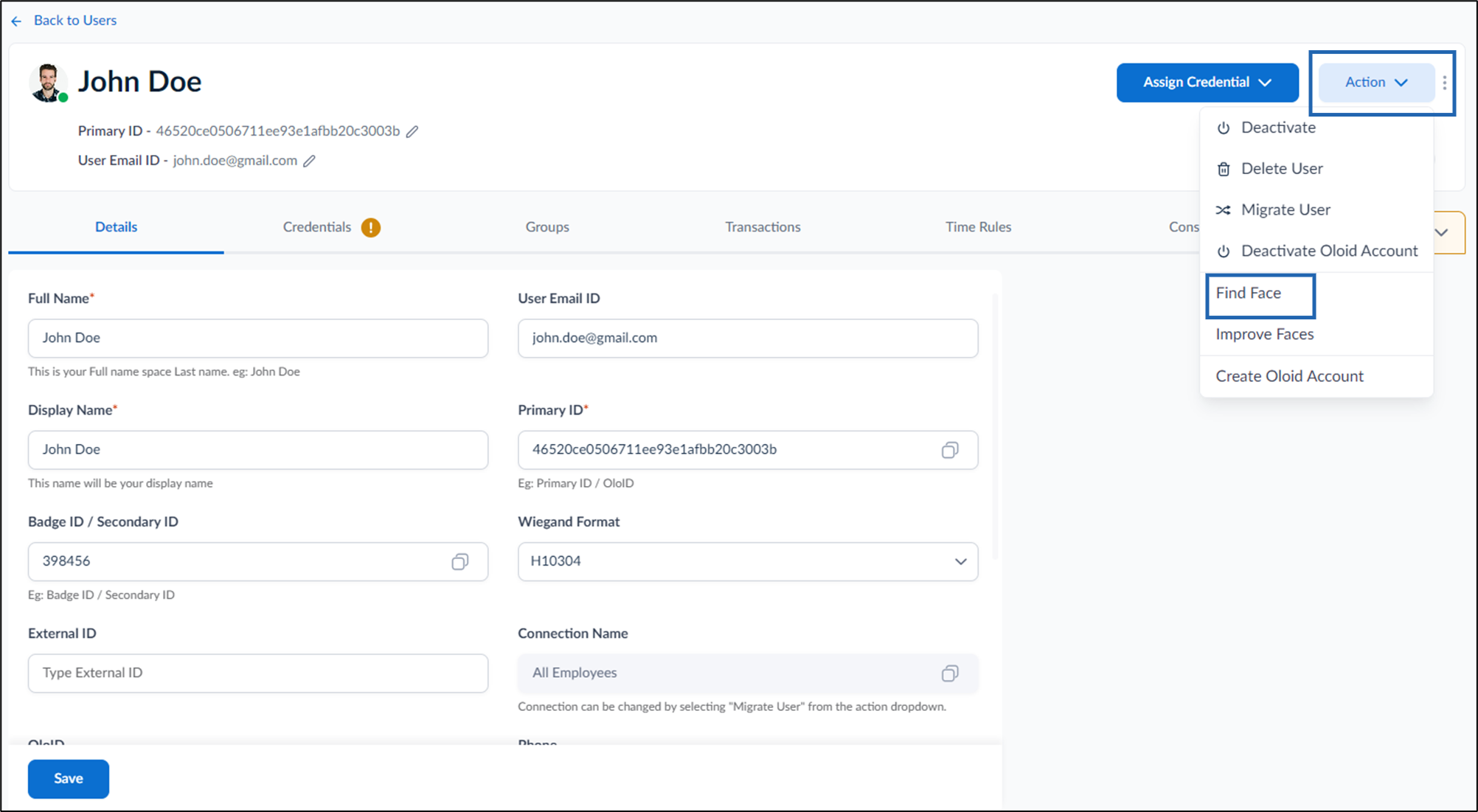Image resolution: width=1478 pixels, height=812 pixels.
Task: Copy the Primary ID field value
Action: [x=950, y=450]
